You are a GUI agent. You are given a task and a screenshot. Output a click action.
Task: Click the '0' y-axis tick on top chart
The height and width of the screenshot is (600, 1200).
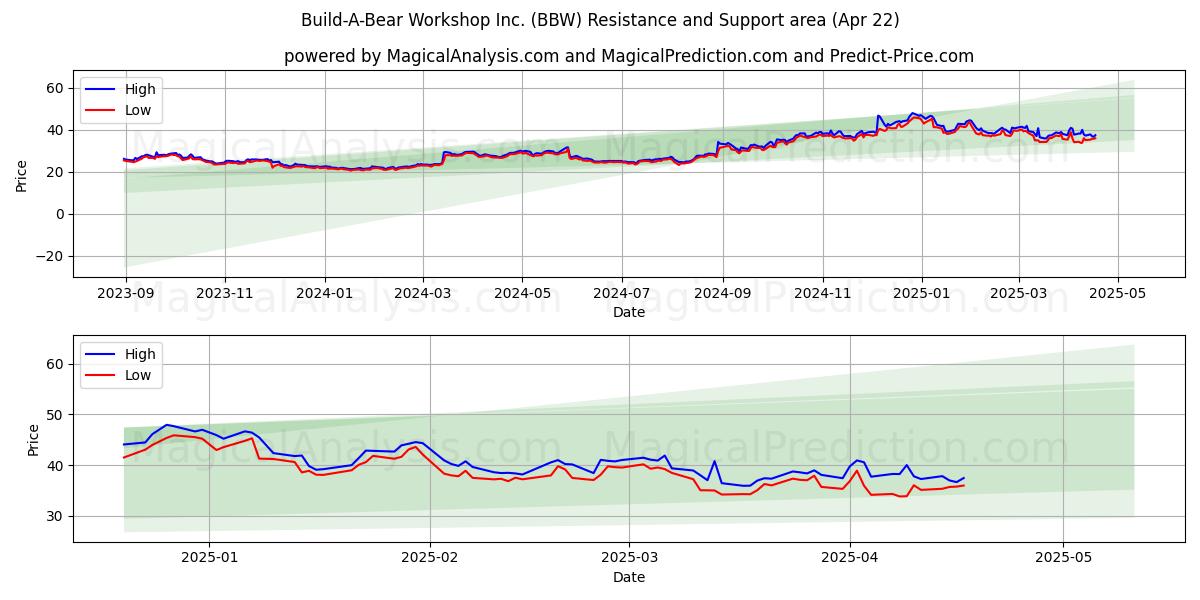point(60,215)
